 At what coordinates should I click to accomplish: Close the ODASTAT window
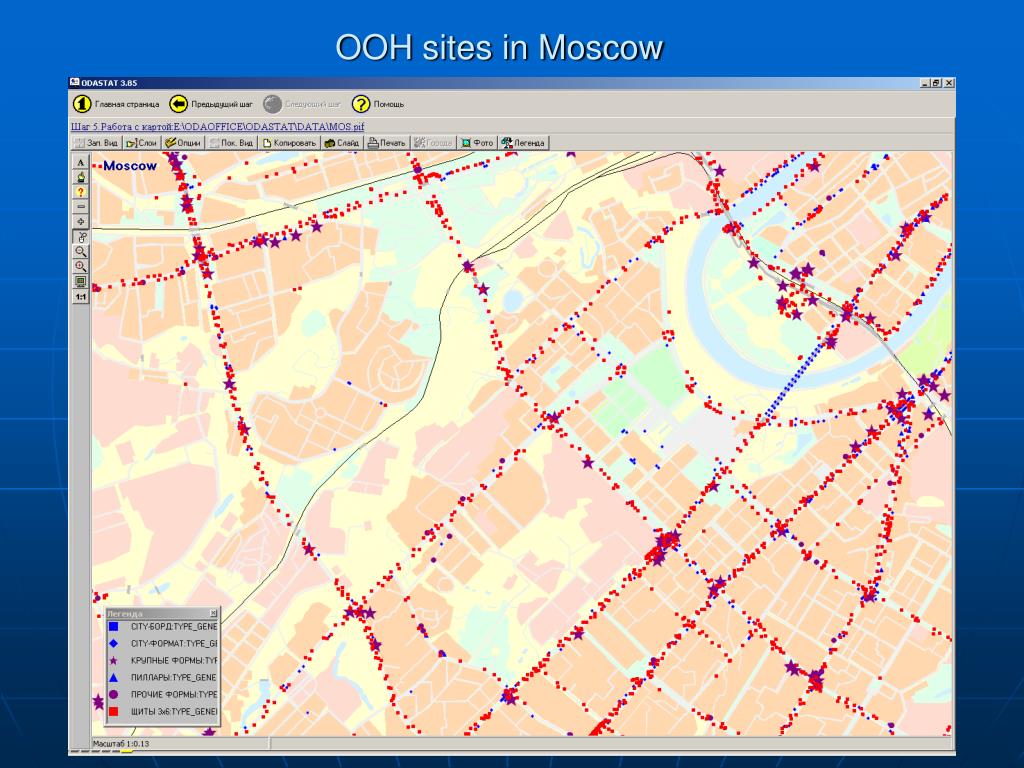tap(949, 83)
